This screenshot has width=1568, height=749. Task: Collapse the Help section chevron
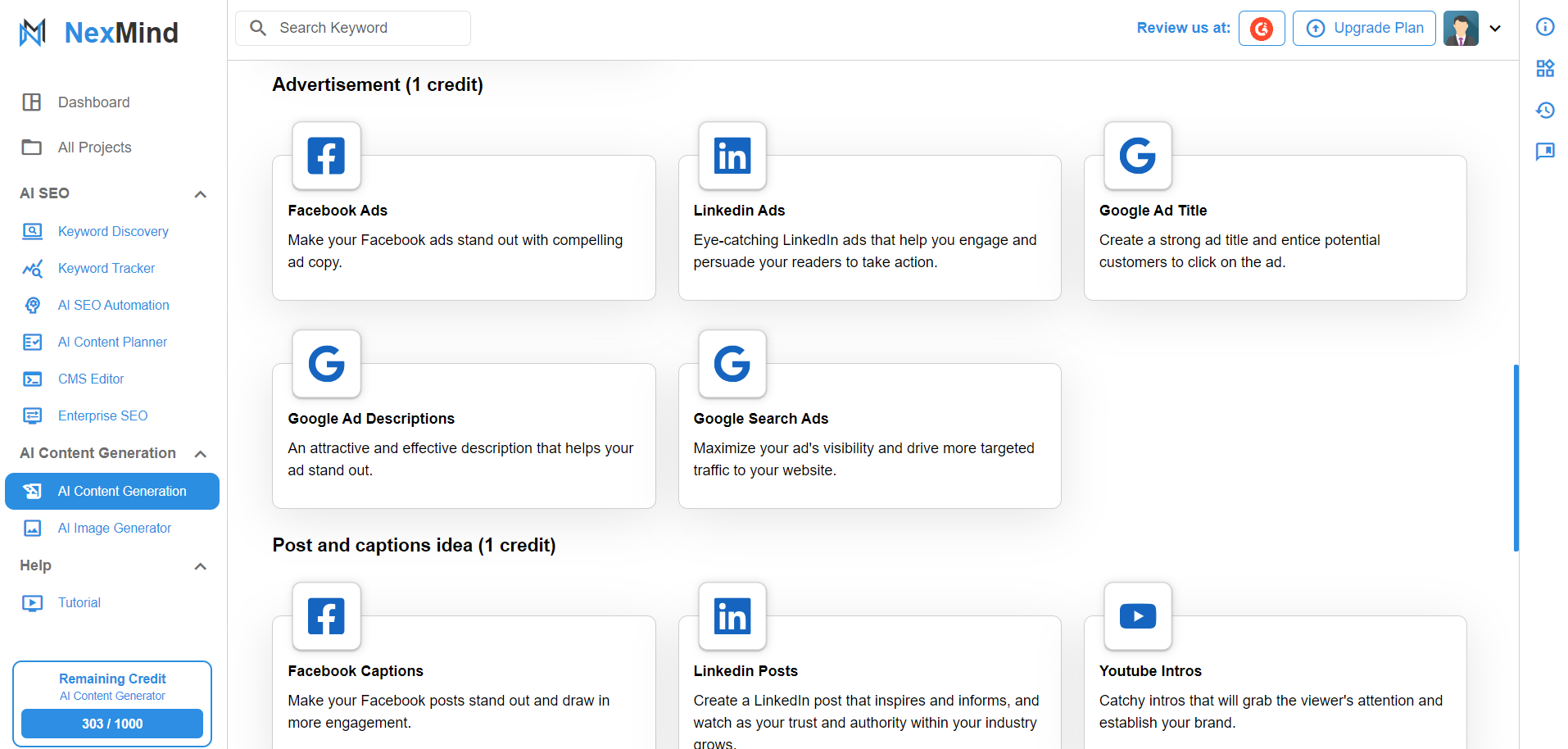tap(200, 566)
